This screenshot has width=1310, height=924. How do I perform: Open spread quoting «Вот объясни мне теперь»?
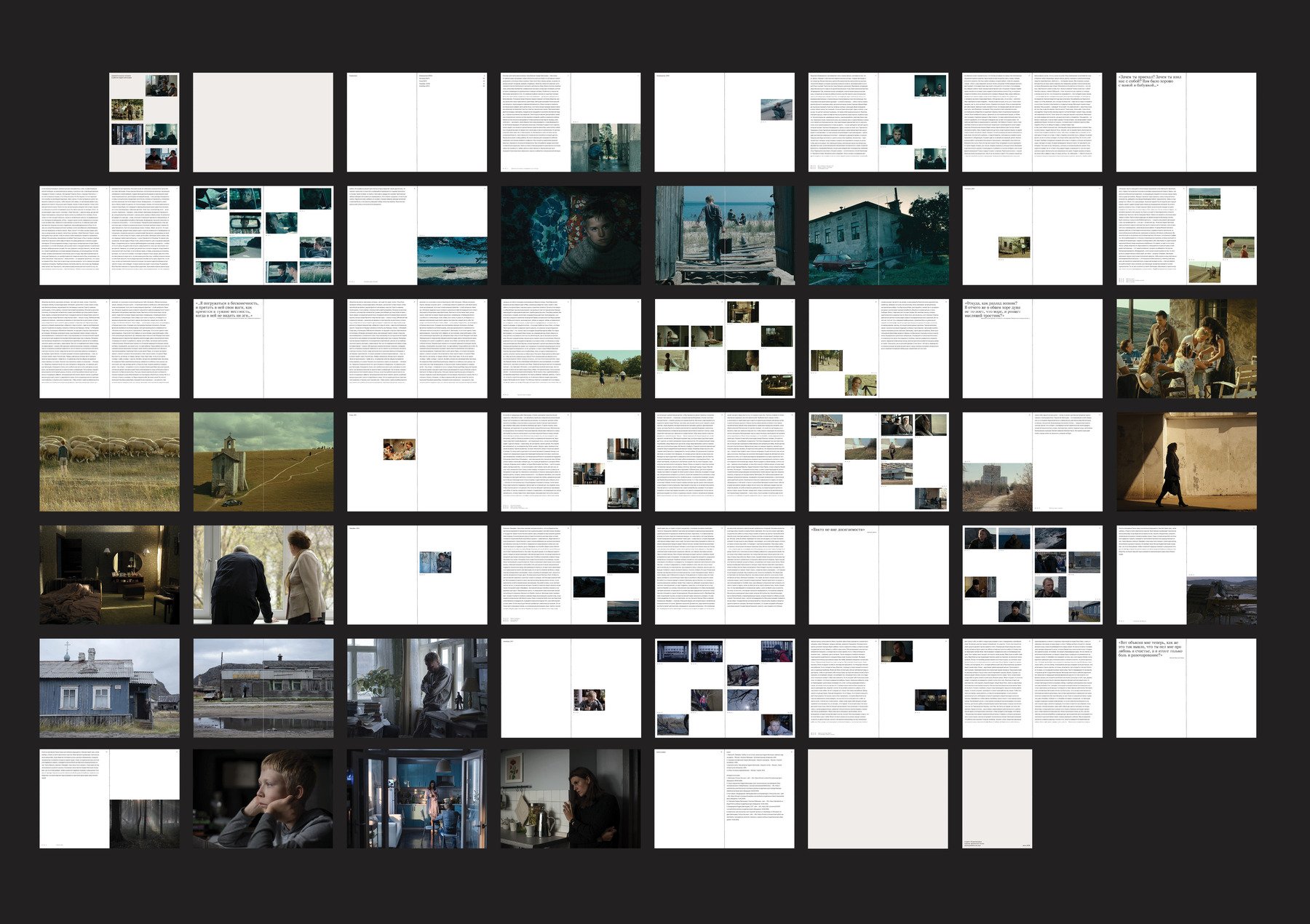point(1186,688)
